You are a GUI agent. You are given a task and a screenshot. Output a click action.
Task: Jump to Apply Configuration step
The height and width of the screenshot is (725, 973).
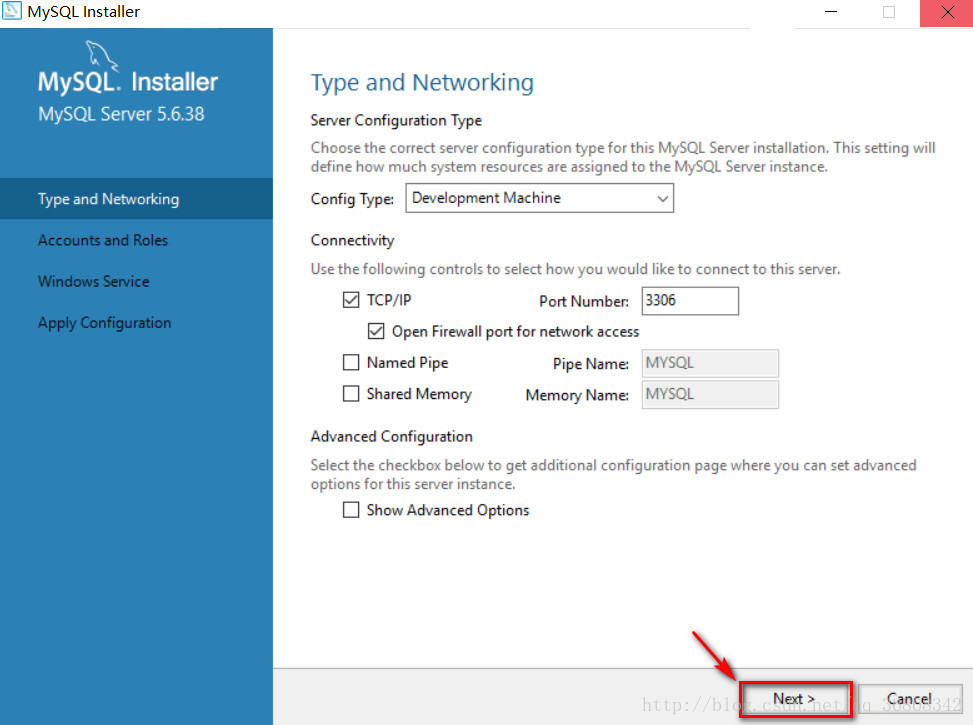click(x=104, y=323)
